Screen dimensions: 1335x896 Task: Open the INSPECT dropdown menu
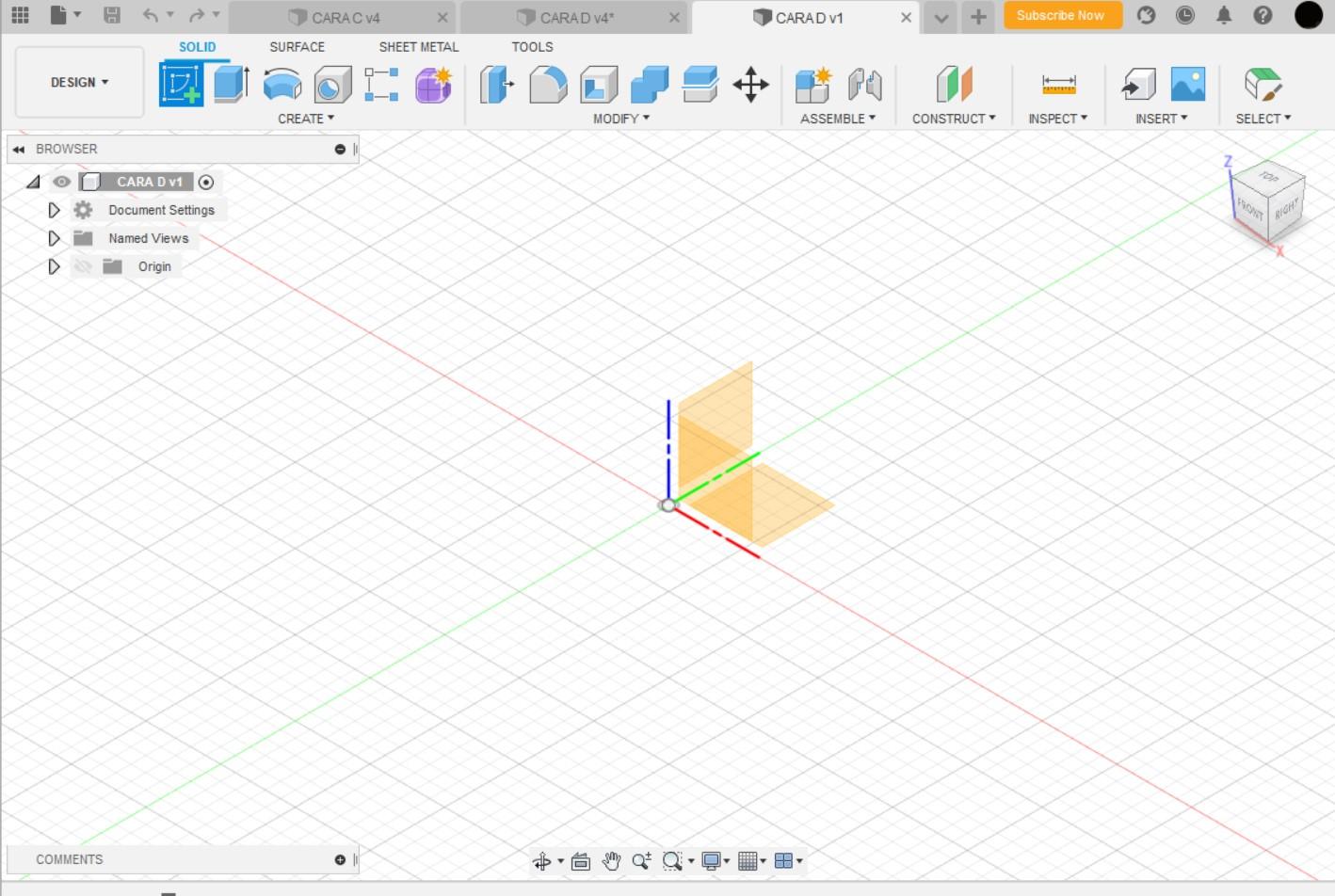point(1057,119)
